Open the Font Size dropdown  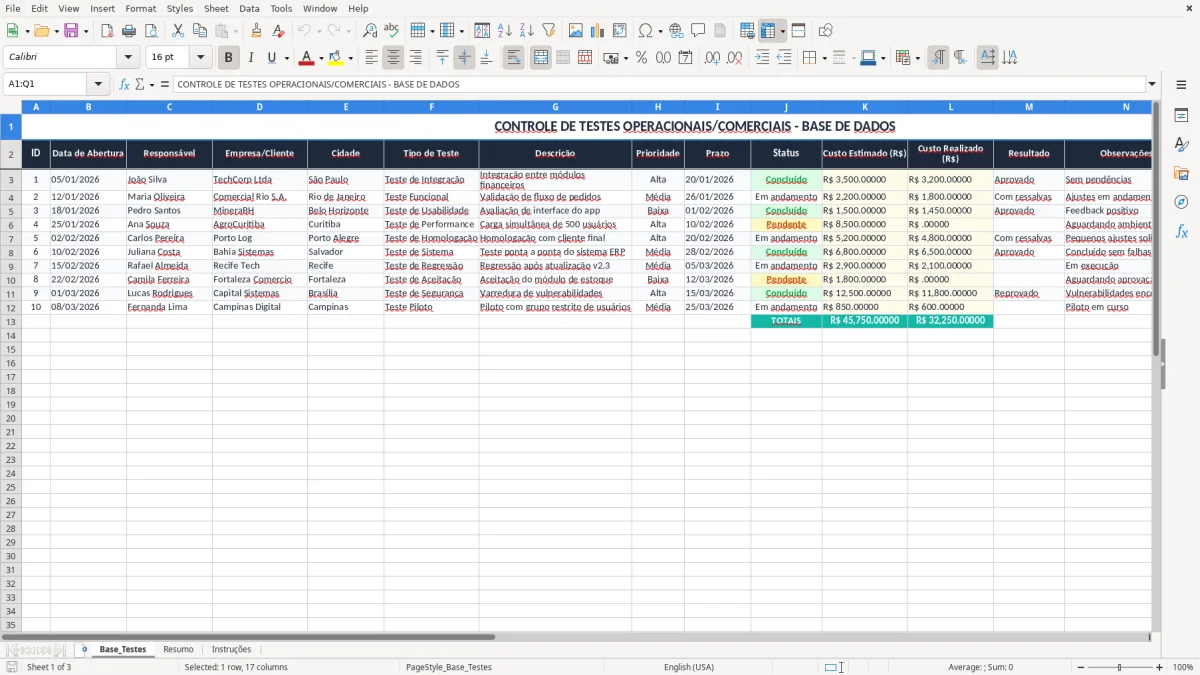(x=200, y=58)
